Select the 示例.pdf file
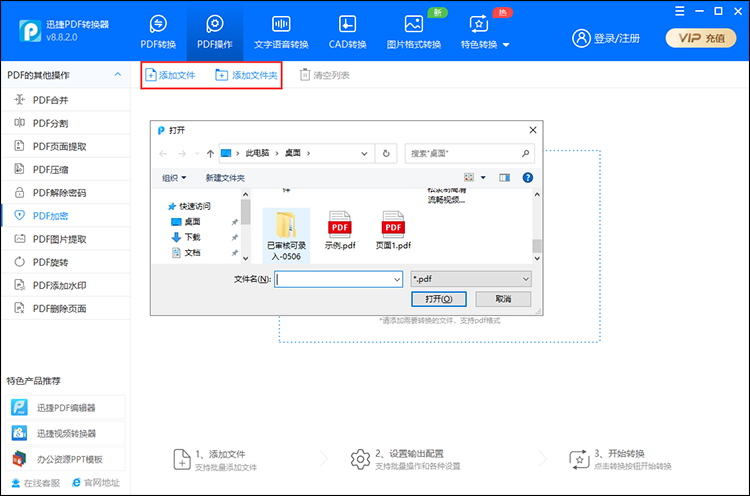The image size is (750, 496). [x=340, y=231]
